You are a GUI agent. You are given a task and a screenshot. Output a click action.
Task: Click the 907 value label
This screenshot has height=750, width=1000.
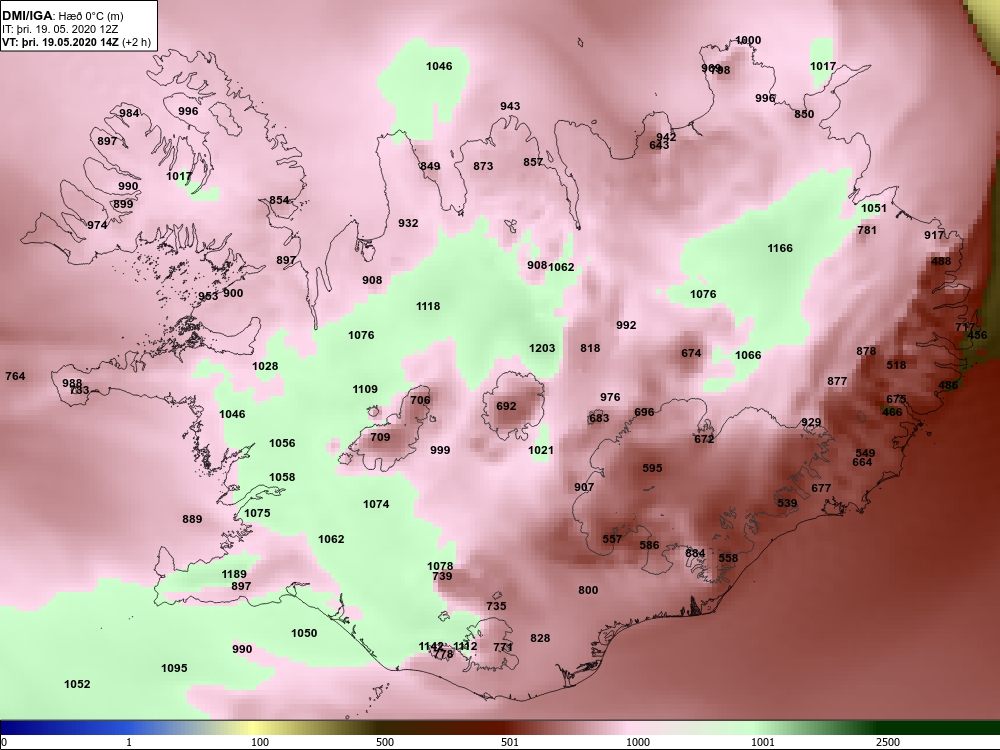tap(584, 487)
